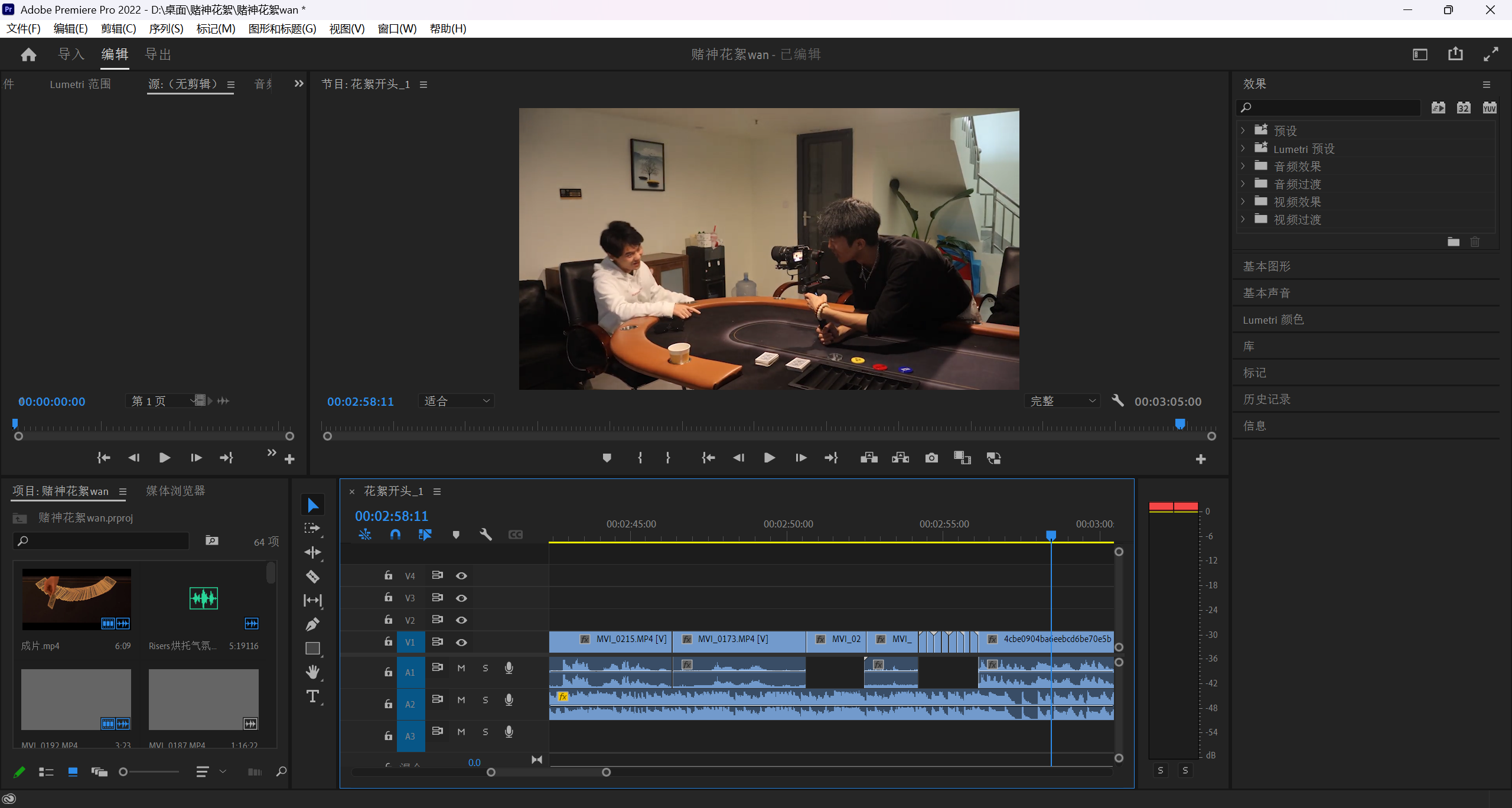The height and width of the screenshot is (808, 1512).
Task: Expand the Lumetri 预设 folder
Action: coord(1243,149)
